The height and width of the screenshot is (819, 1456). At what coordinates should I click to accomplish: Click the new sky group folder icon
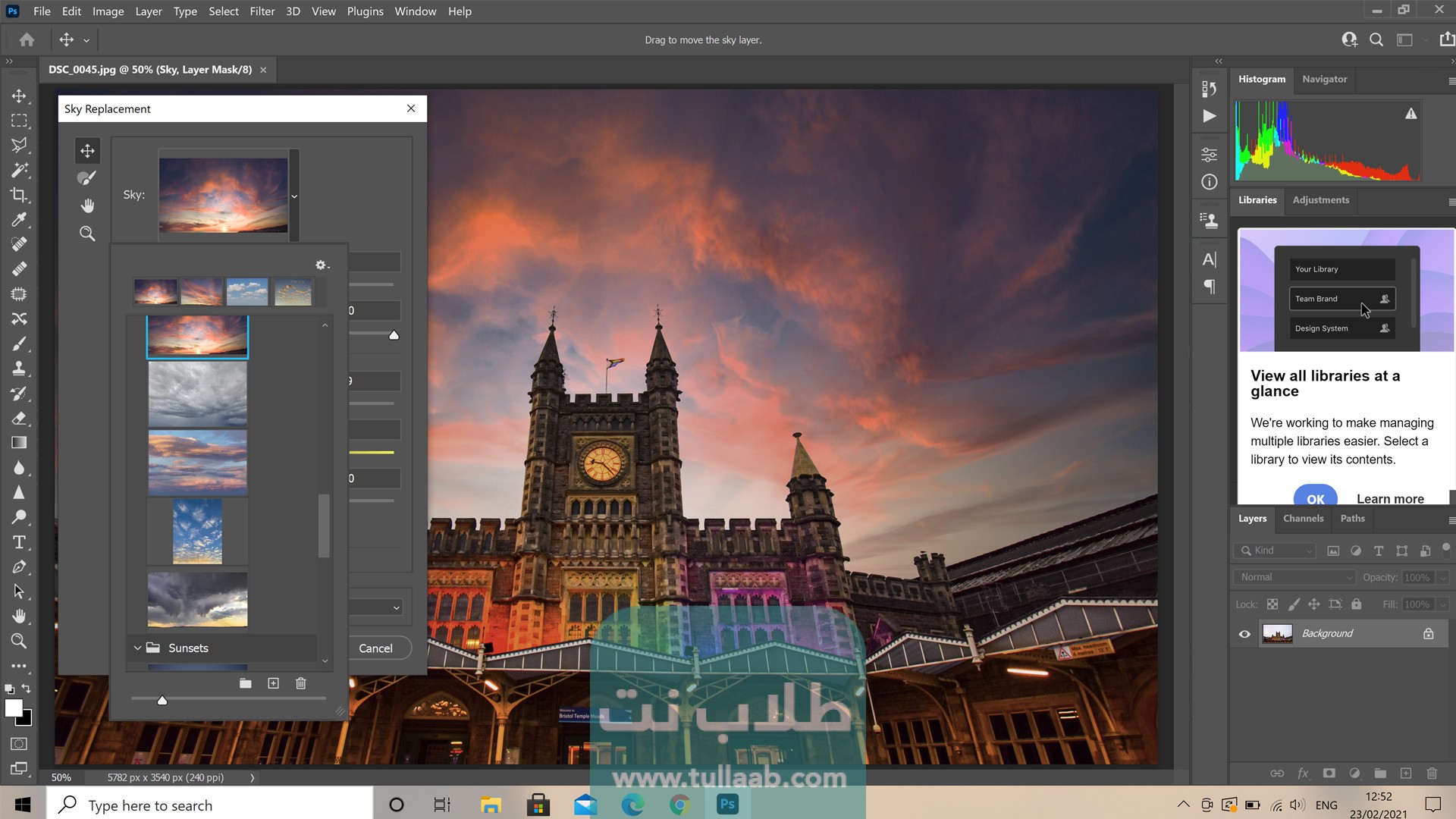click(245, 683)
